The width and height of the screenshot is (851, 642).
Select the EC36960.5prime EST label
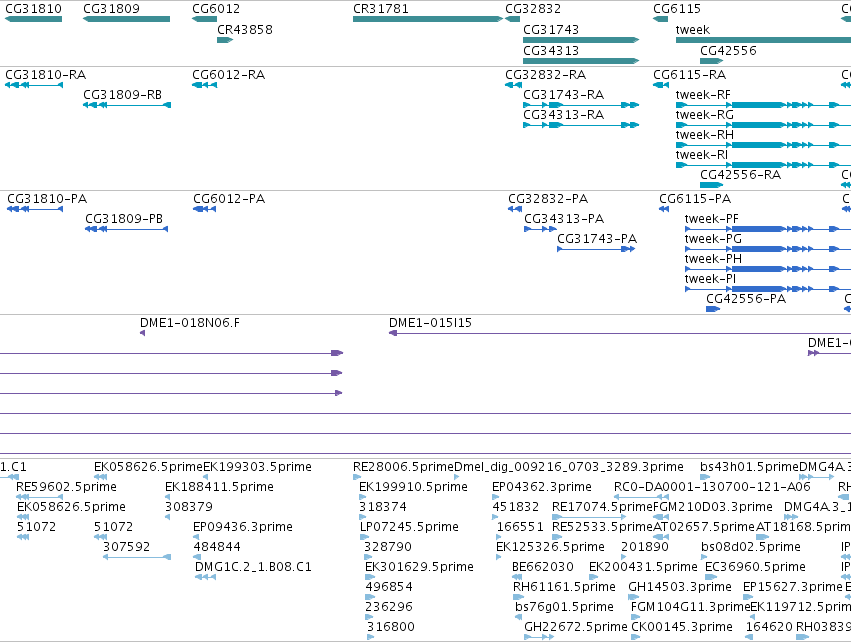click(x=755, y=567)
